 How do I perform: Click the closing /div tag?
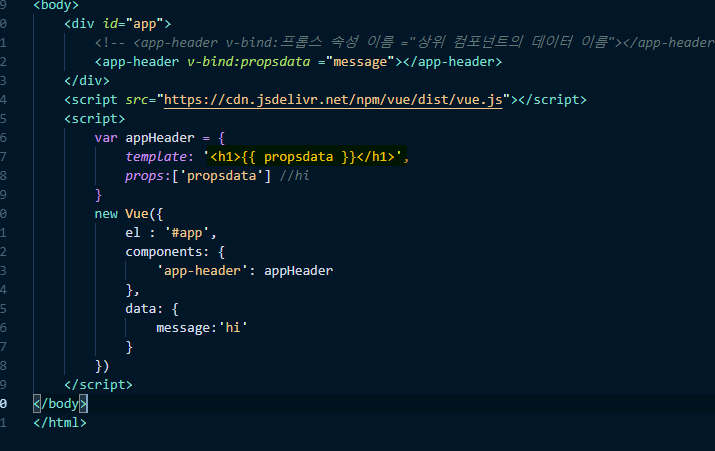87,81
